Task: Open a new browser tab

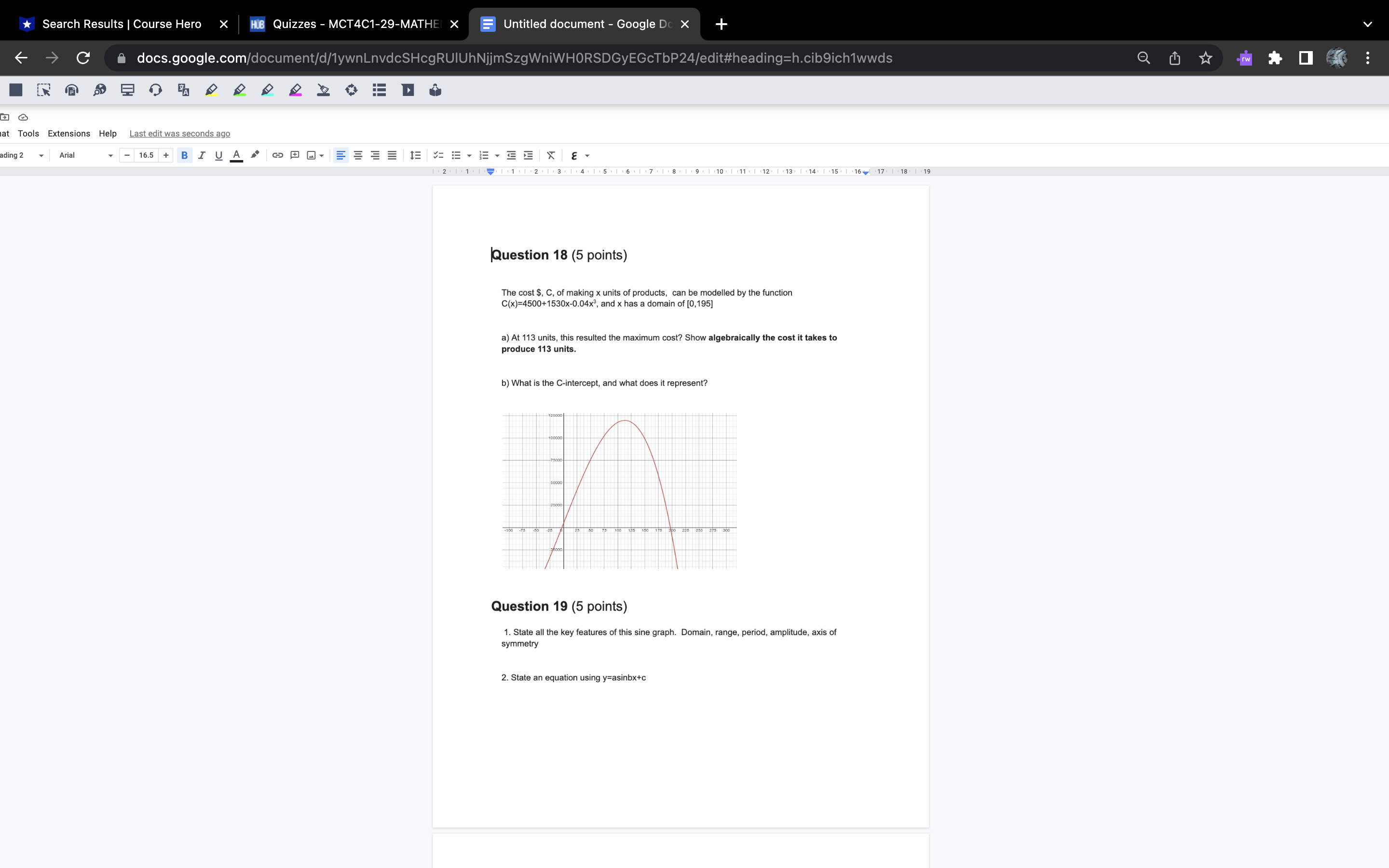Action: point(721,24)
